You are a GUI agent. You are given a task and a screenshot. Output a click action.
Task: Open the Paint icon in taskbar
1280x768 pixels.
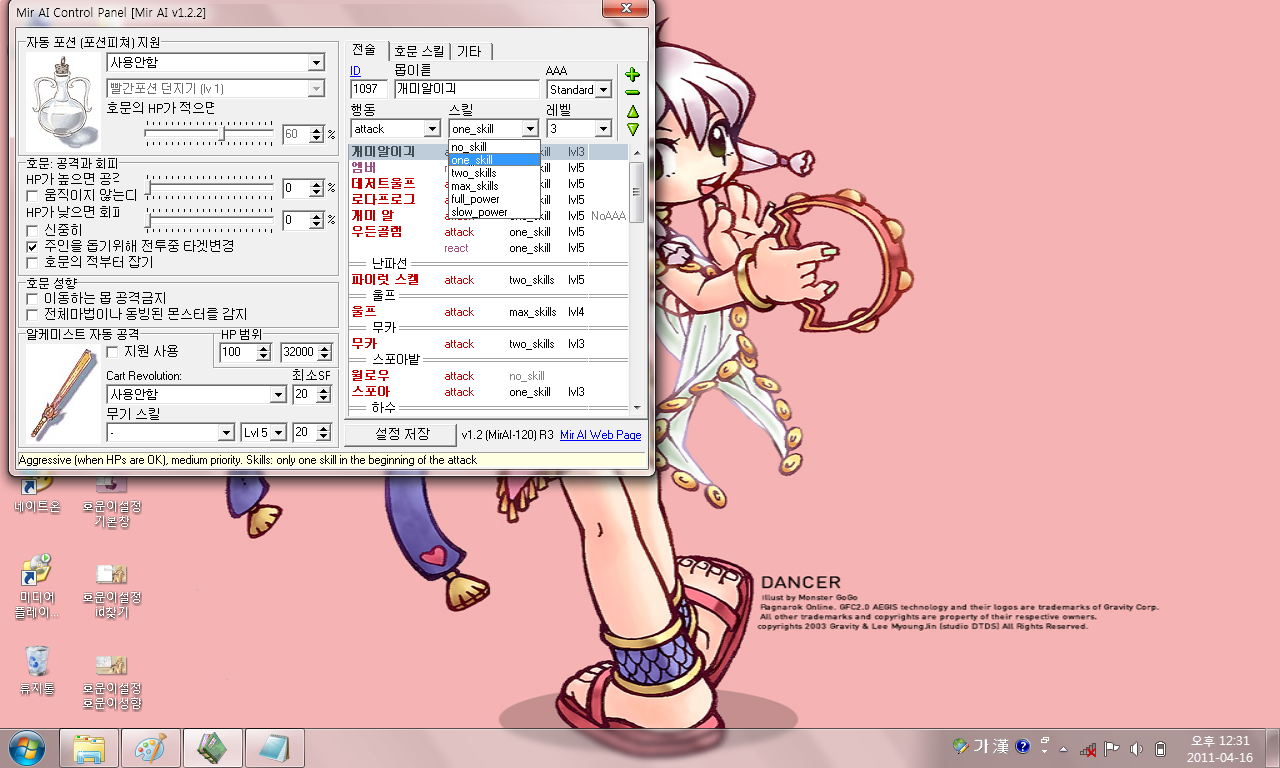pos(151,748)
